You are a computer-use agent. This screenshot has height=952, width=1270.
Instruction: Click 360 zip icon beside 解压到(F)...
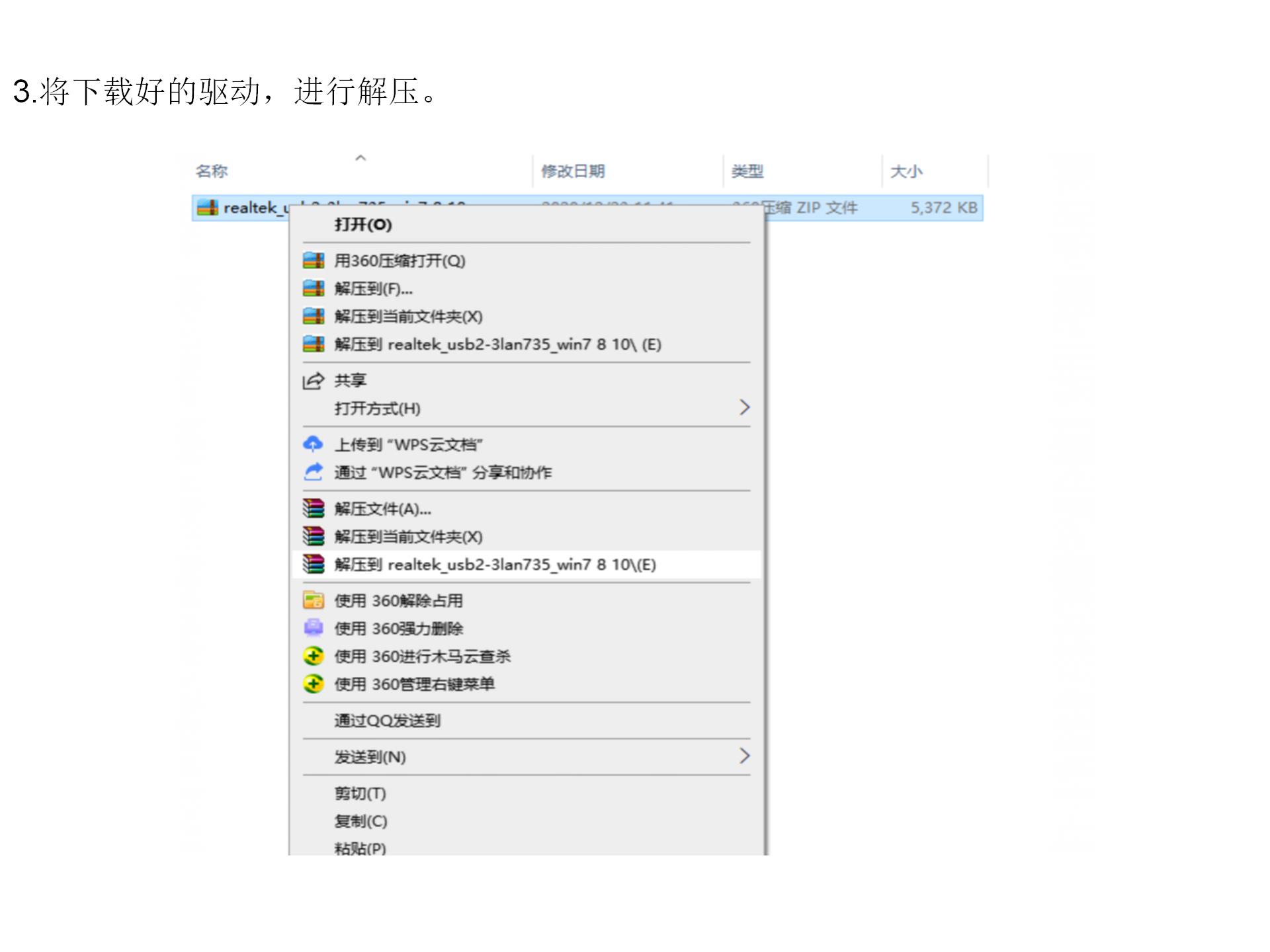314,288
